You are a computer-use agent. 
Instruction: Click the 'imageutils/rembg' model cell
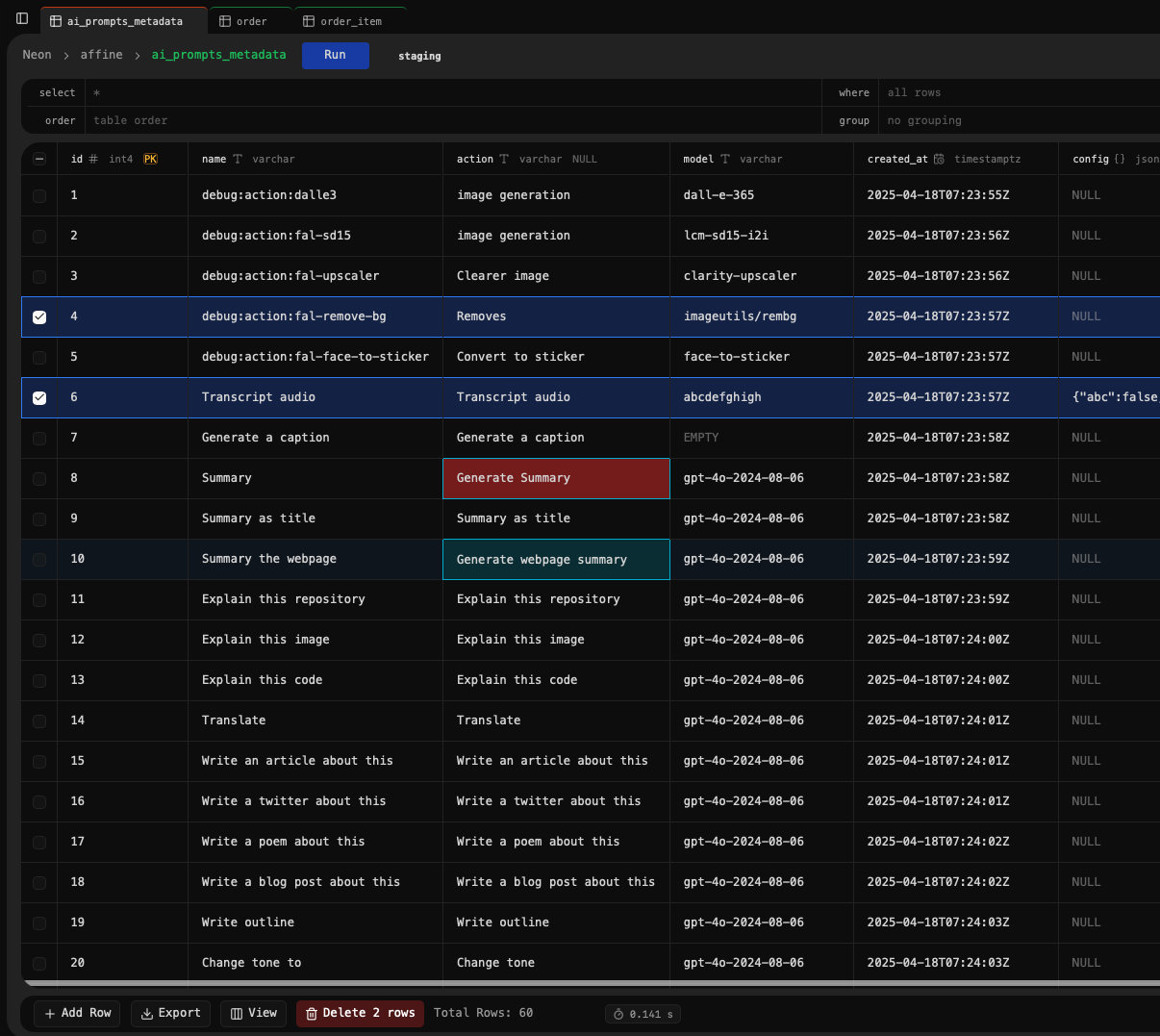click(762, 316)
